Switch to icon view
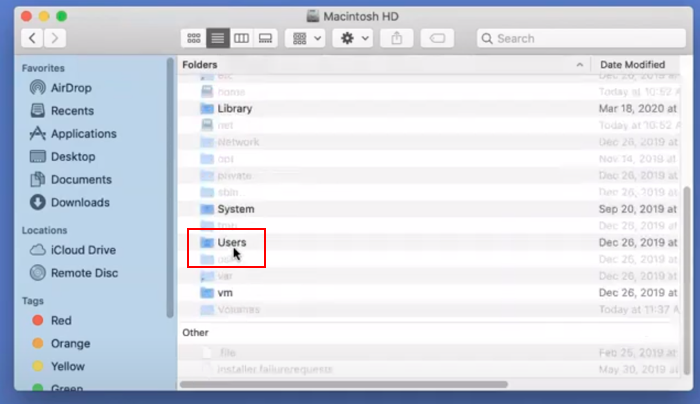This screenshot has width=700, height=404. (x=193, y=38)
